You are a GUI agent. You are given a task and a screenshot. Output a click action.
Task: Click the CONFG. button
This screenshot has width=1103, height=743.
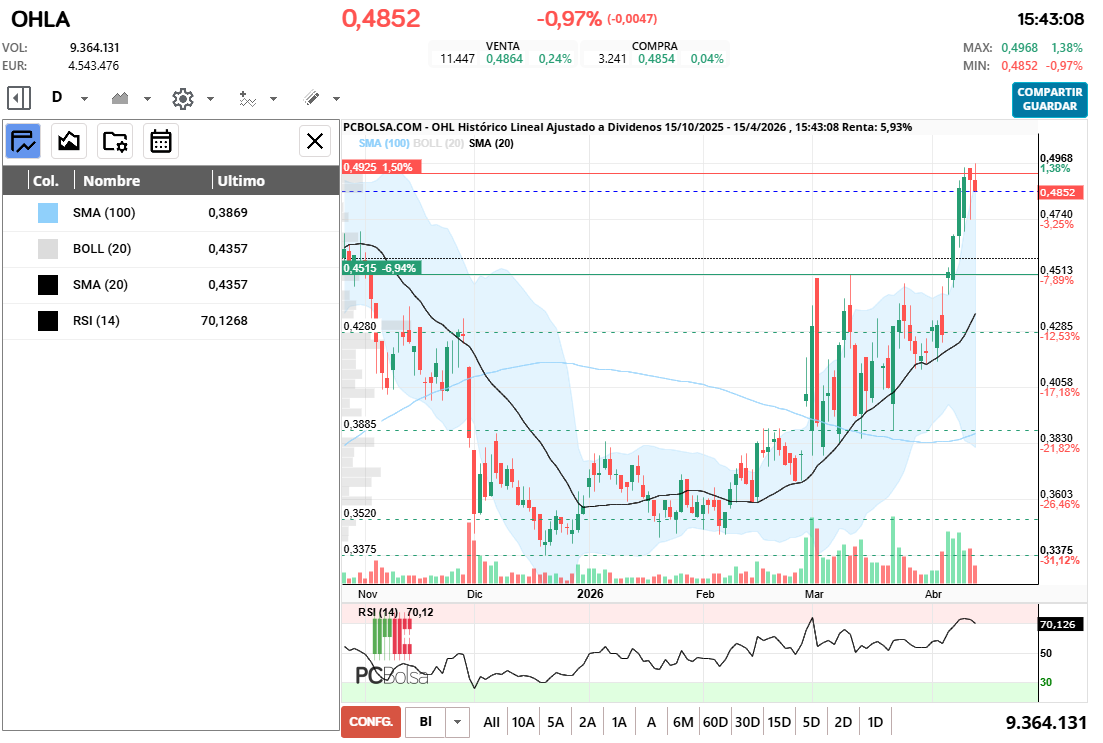[370, 722]
